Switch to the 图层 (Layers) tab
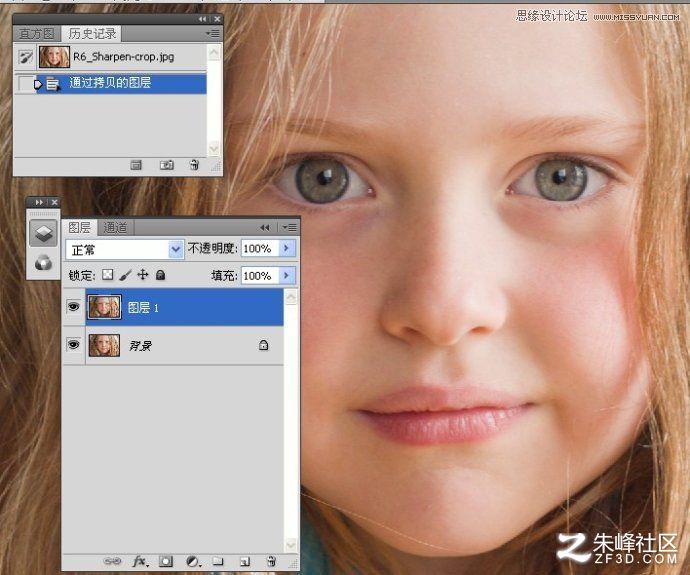 point(79,227)
